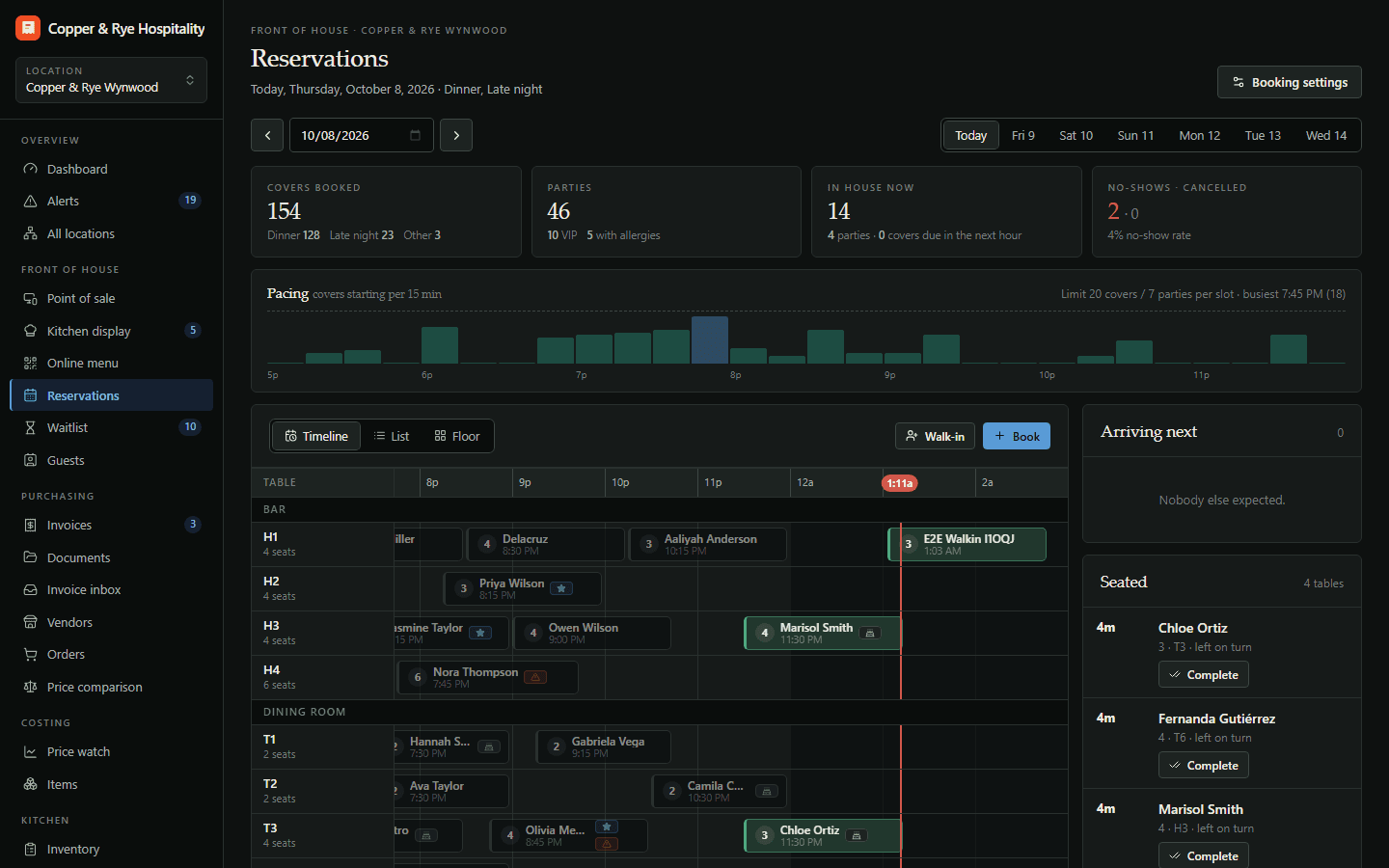
Task: Open All locations
Action: [111, 233]
